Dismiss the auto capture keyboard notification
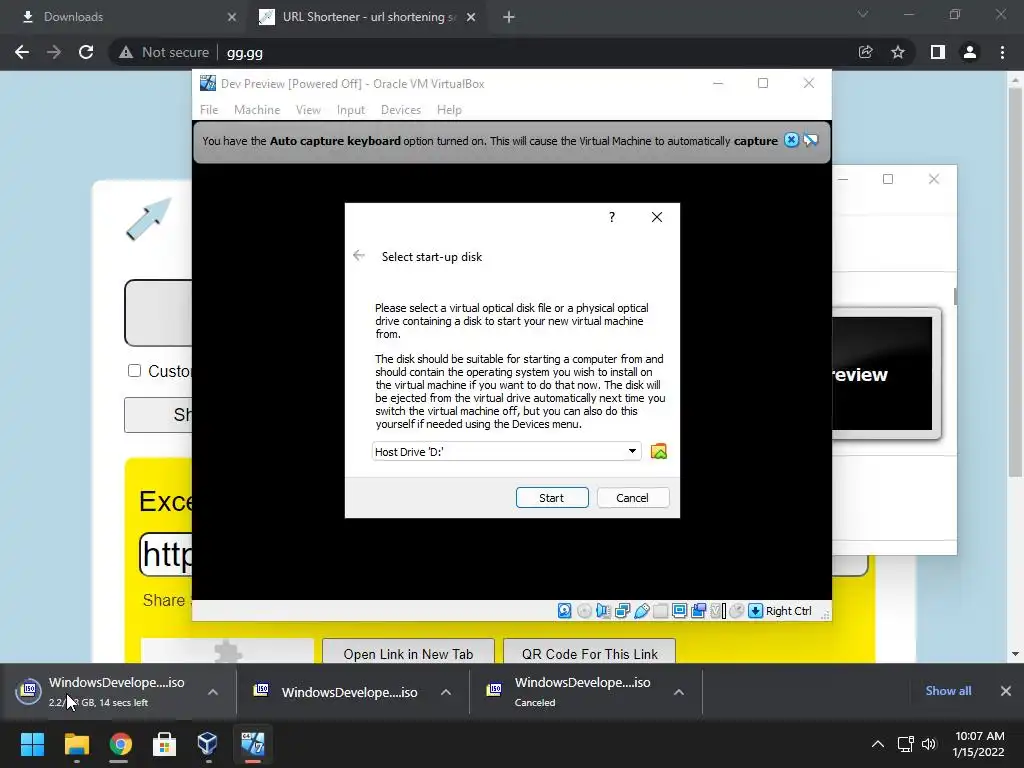Viewport: 1024px width, 768px height. point(792,140)
